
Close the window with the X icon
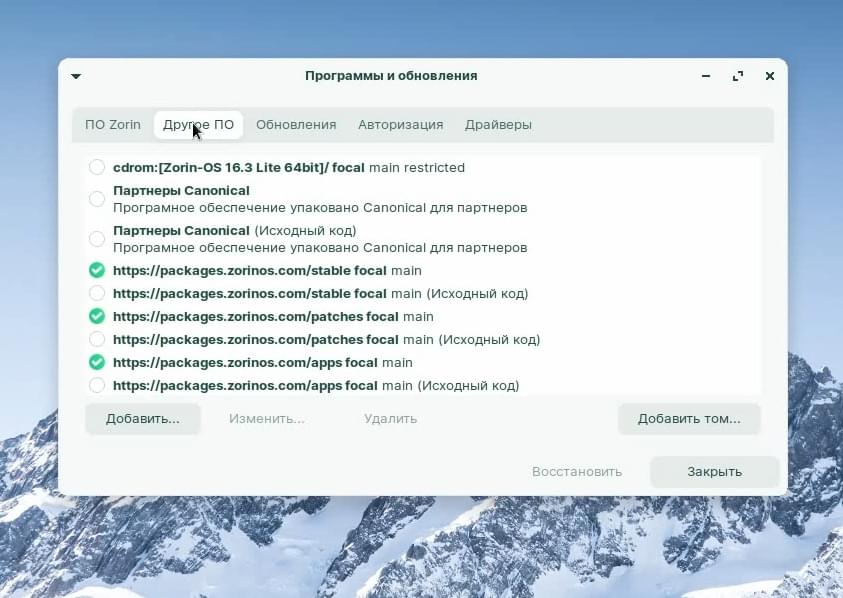770,76
